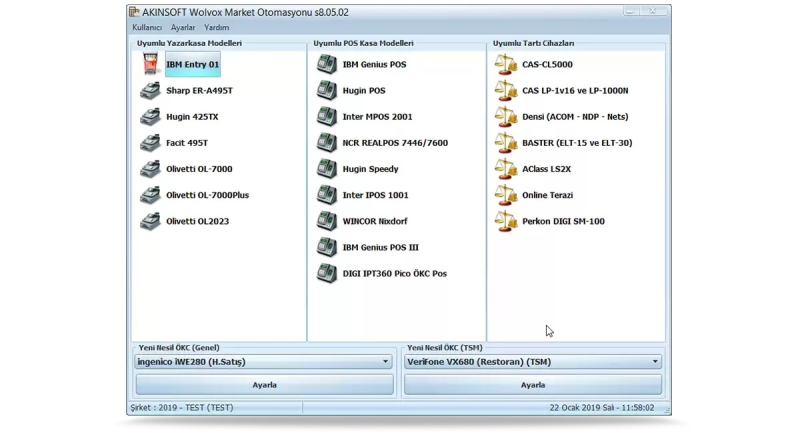This screenshot has height=435, width=800.
Task: Pick the Olivetti OL-7000Plus register icon
Action: coord(150,195)
